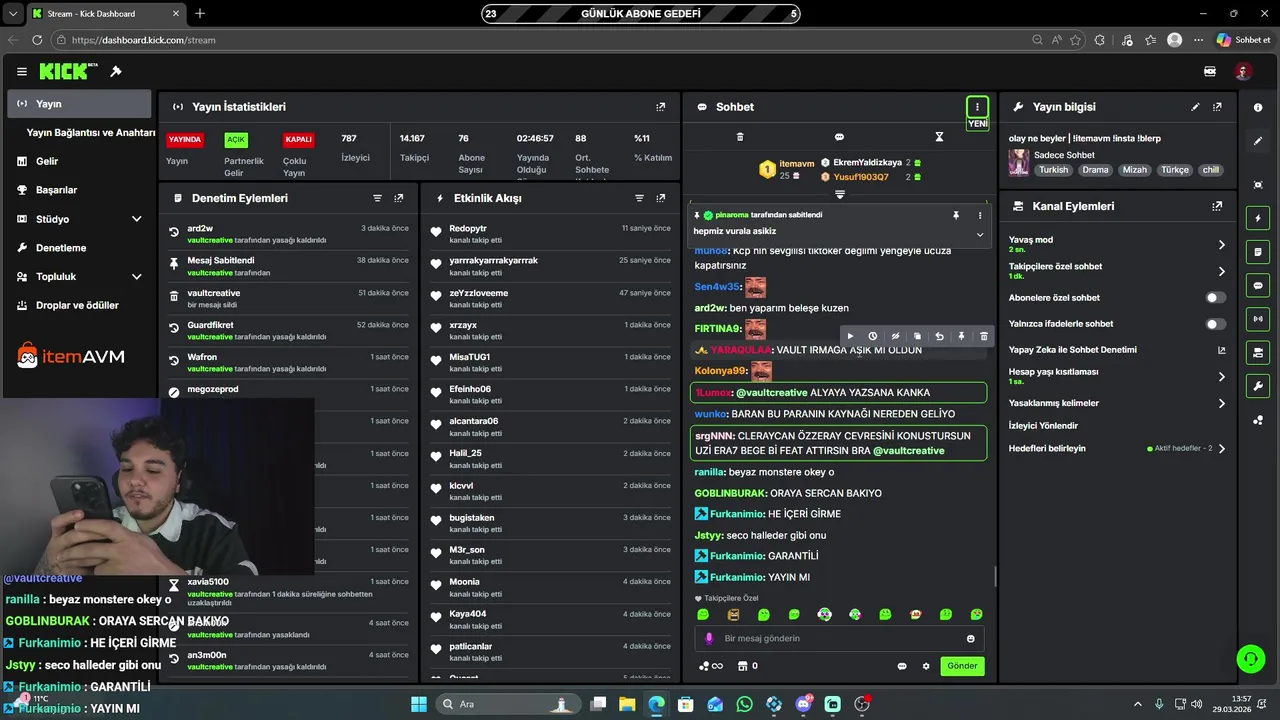Viewport: 1280px width, 720px height.
Task: Toggle Abonelere özel sohbet switch
Action: point(1216,298)
